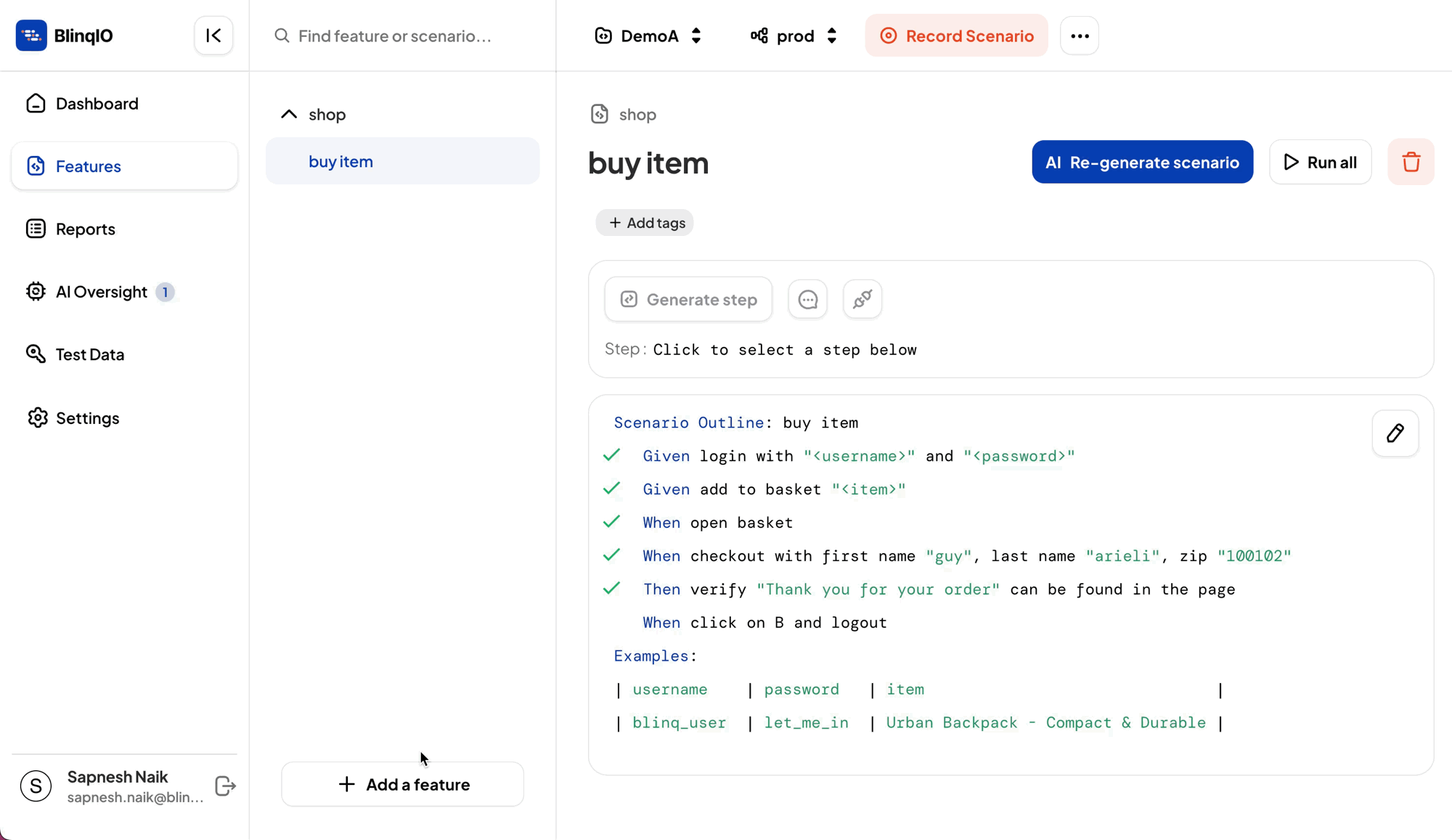Go to the Reports section
The height and width of the screenshot is (840, 1452).
click(85, 229)
